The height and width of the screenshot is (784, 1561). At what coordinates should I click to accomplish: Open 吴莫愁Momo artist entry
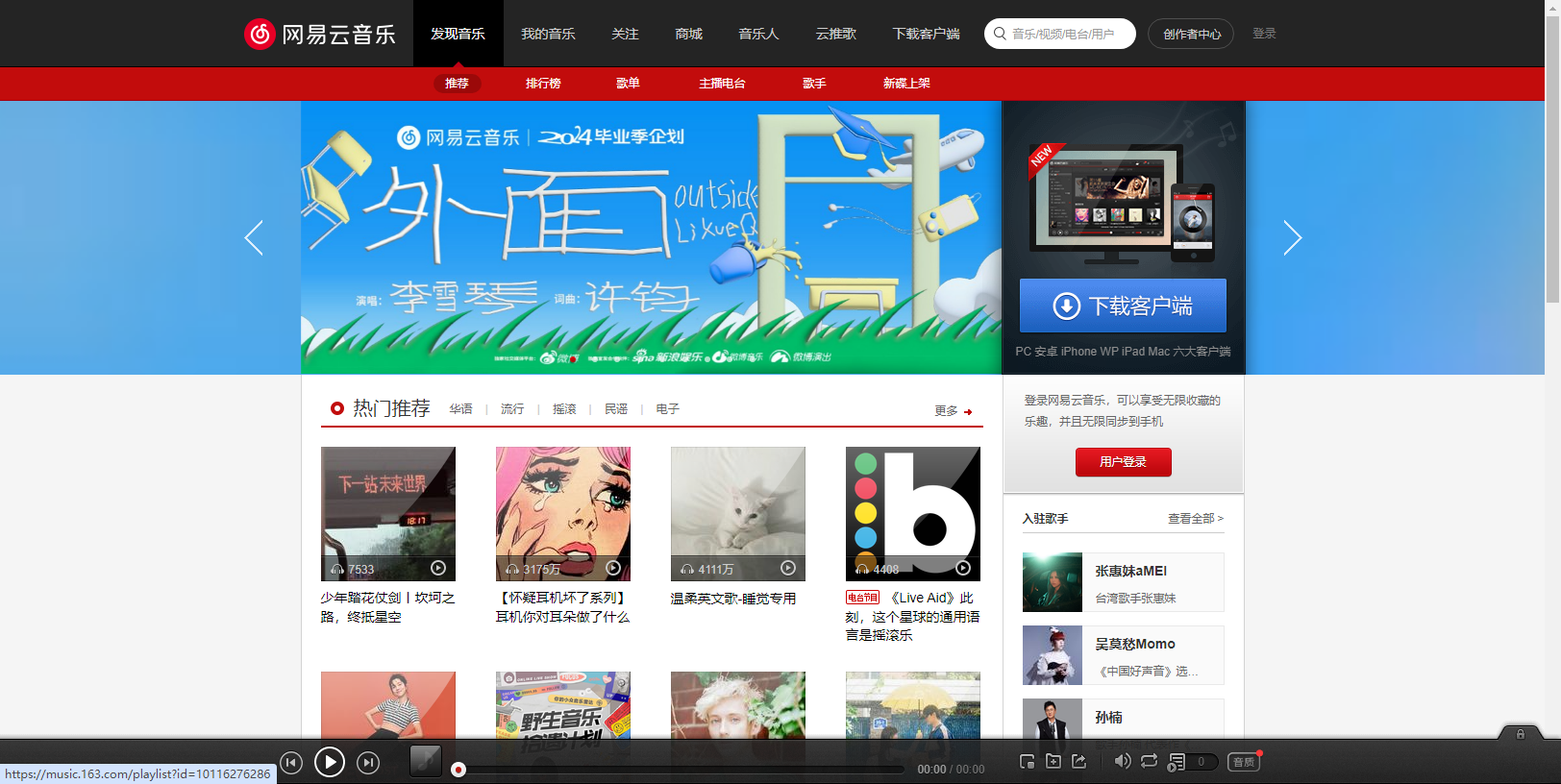tap(1124, 655)
